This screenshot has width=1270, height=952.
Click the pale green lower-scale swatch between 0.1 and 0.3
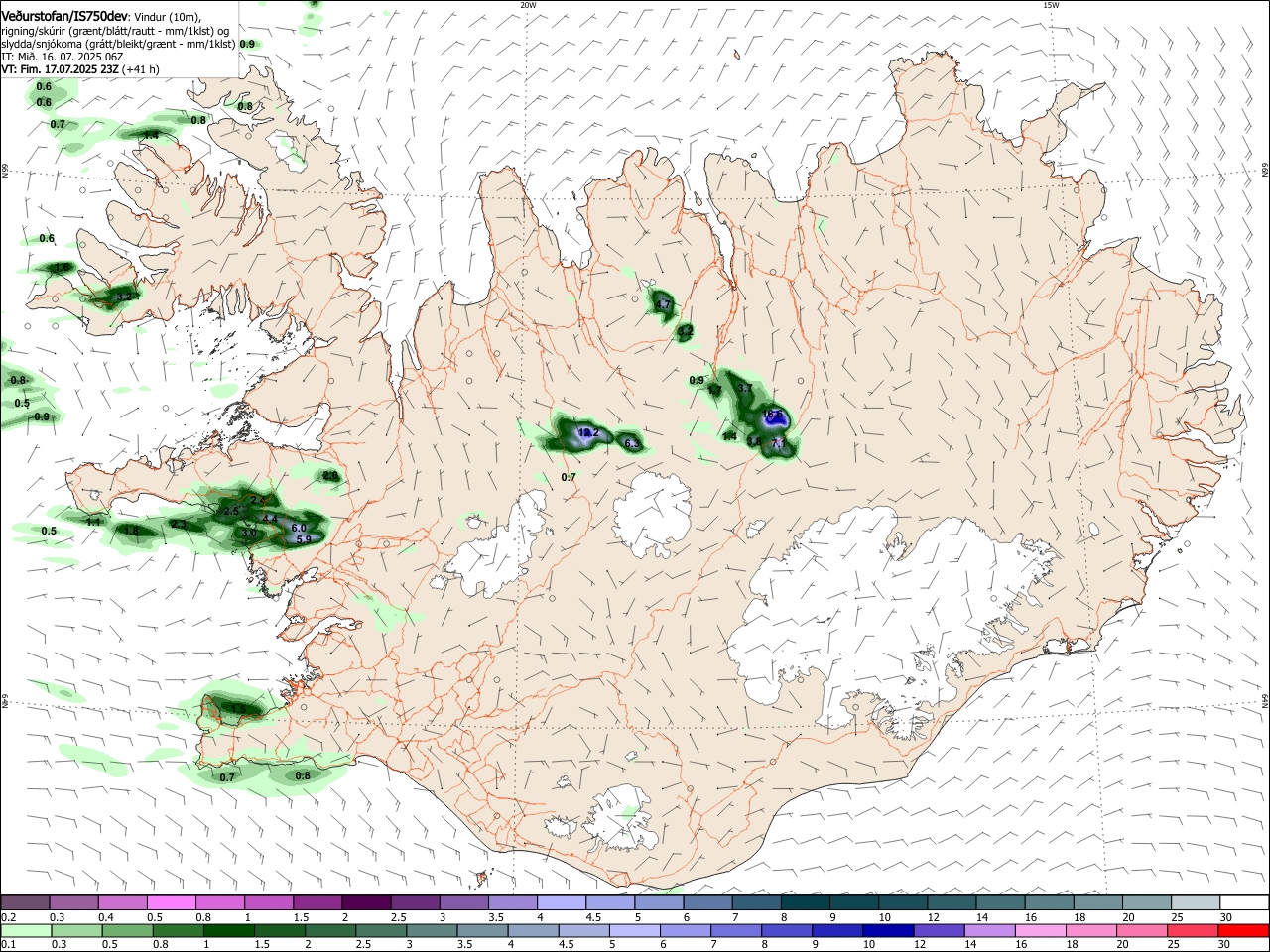pos(25,930)
